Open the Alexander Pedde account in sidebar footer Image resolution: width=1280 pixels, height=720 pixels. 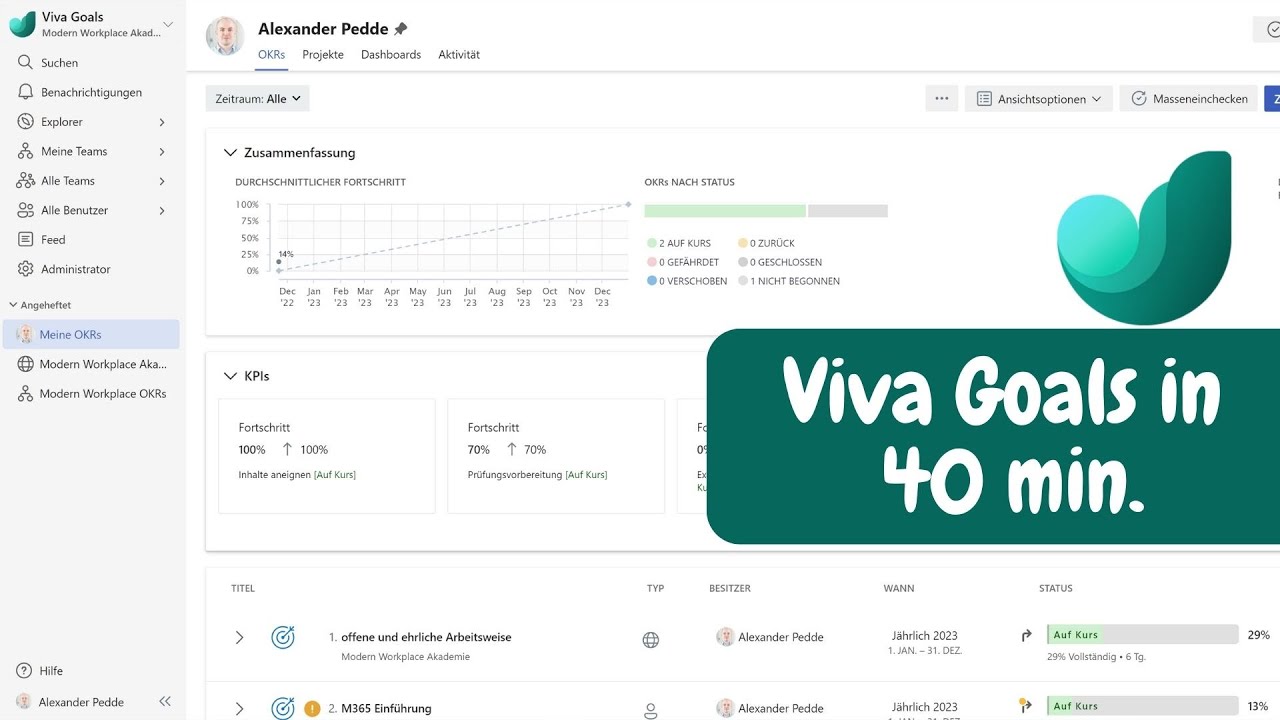(70, 702)
